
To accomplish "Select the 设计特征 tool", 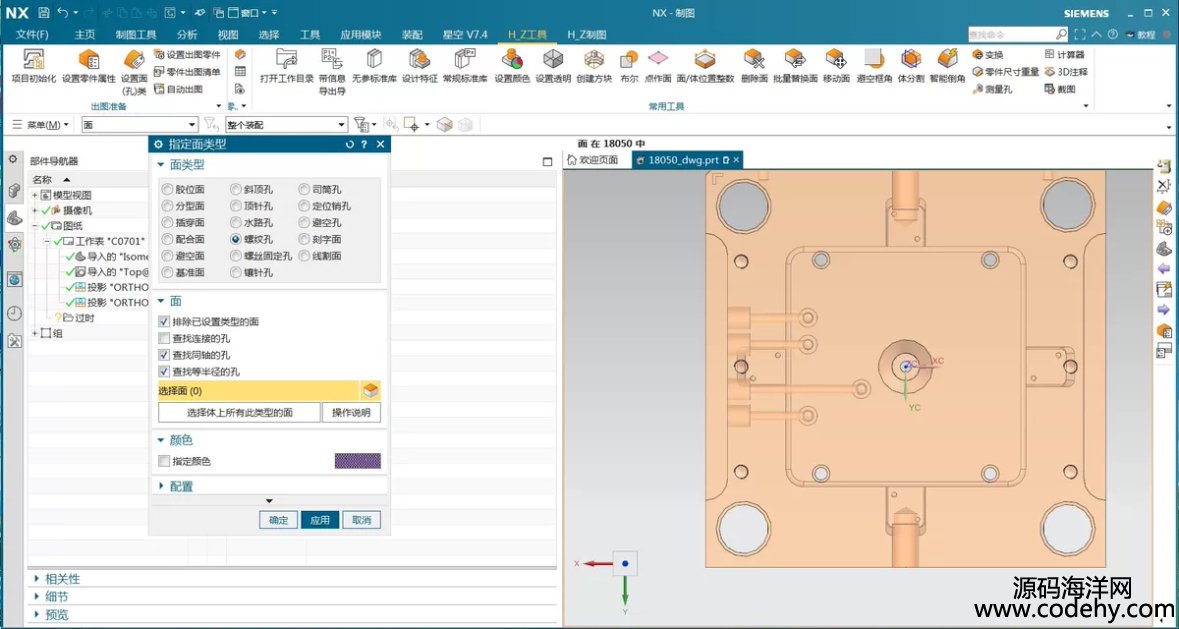I will coord(420,65).
